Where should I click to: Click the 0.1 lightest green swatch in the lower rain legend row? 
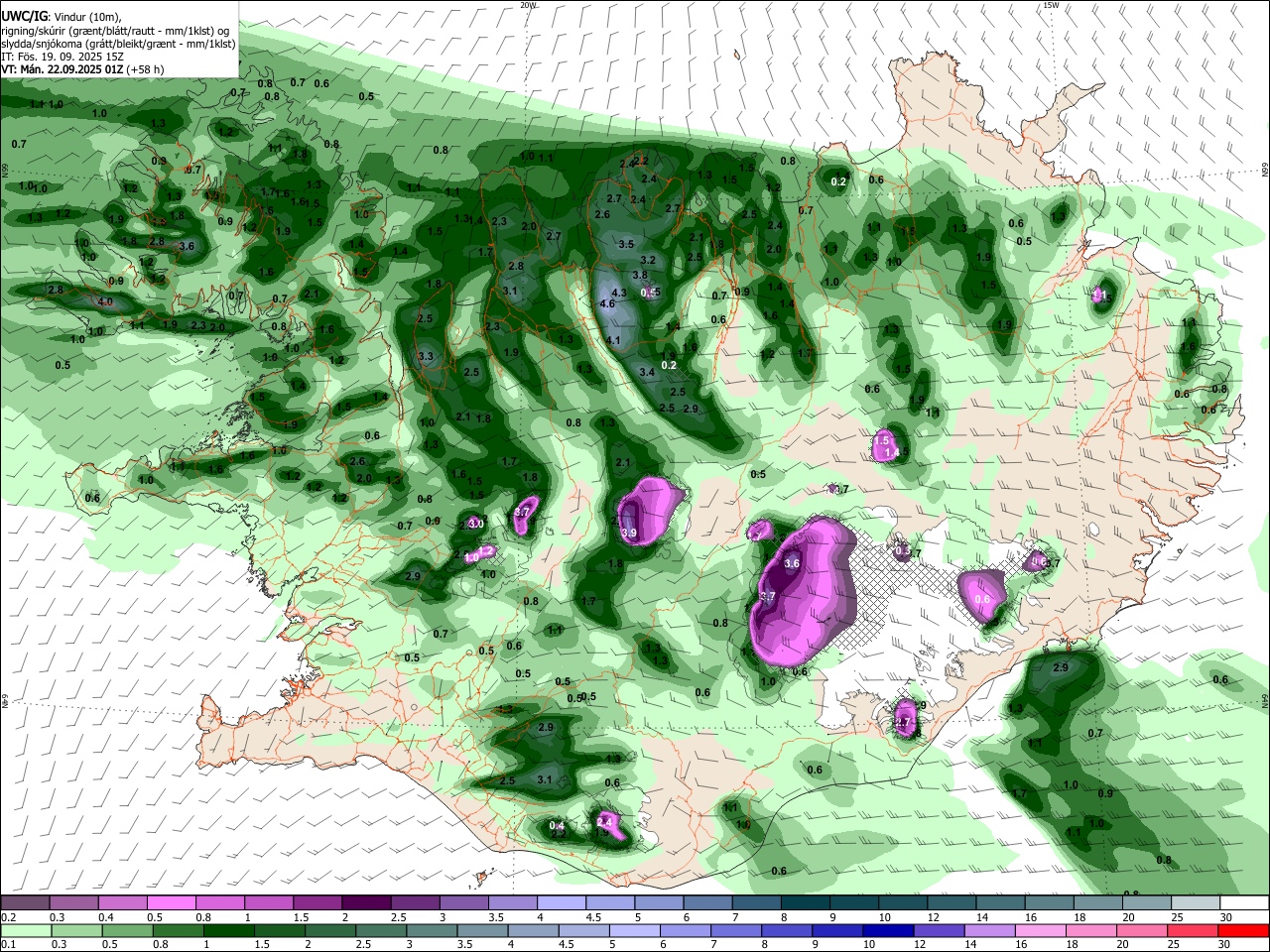[25, 930]
